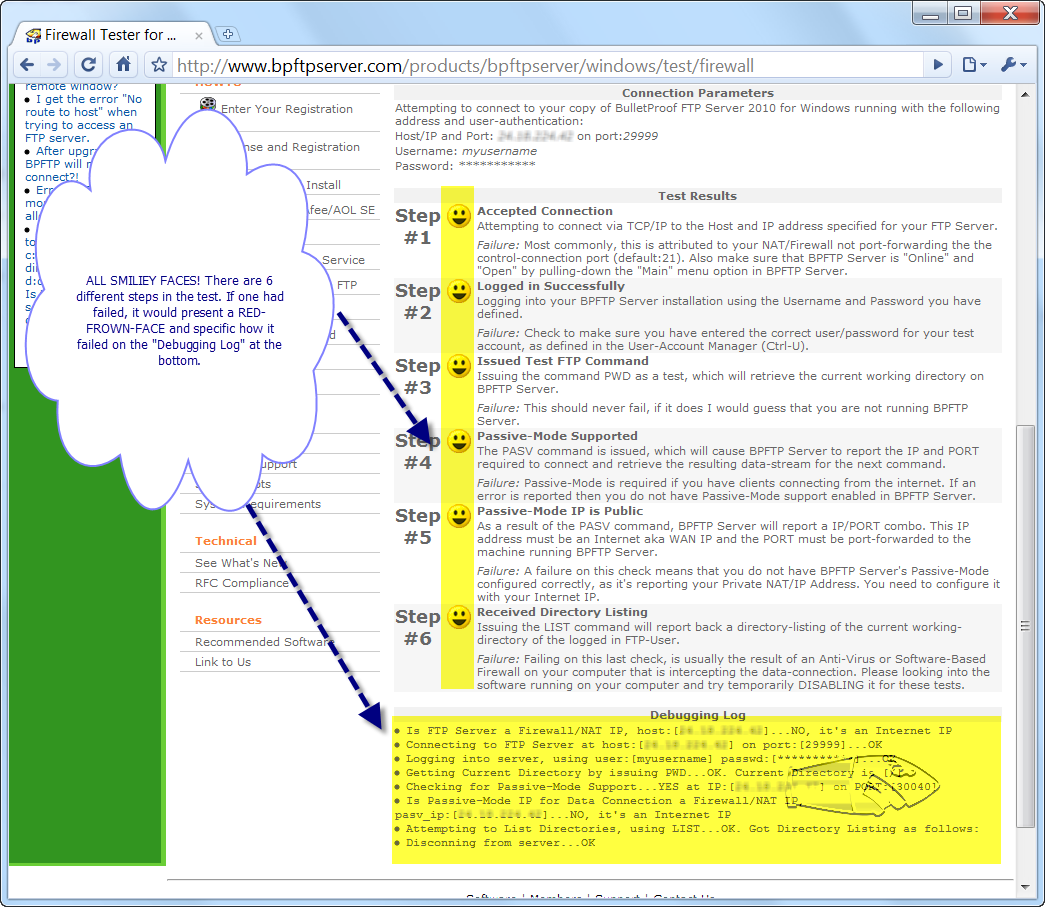Screen dimensions: 1045x907
Task: Click the 'Step #5' label
Action: (417, 526)
